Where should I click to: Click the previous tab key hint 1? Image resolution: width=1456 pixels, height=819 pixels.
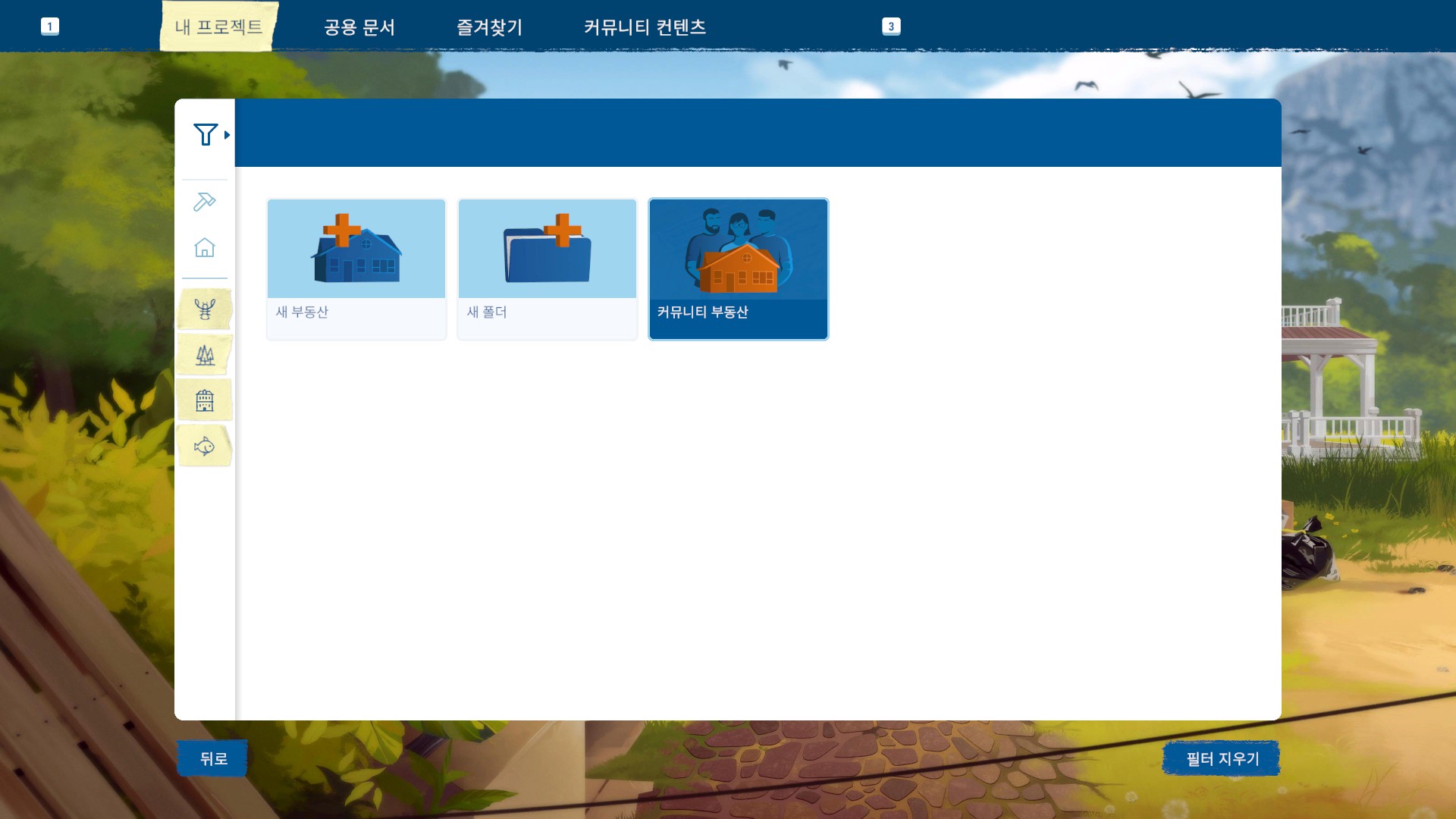[50, 27]
